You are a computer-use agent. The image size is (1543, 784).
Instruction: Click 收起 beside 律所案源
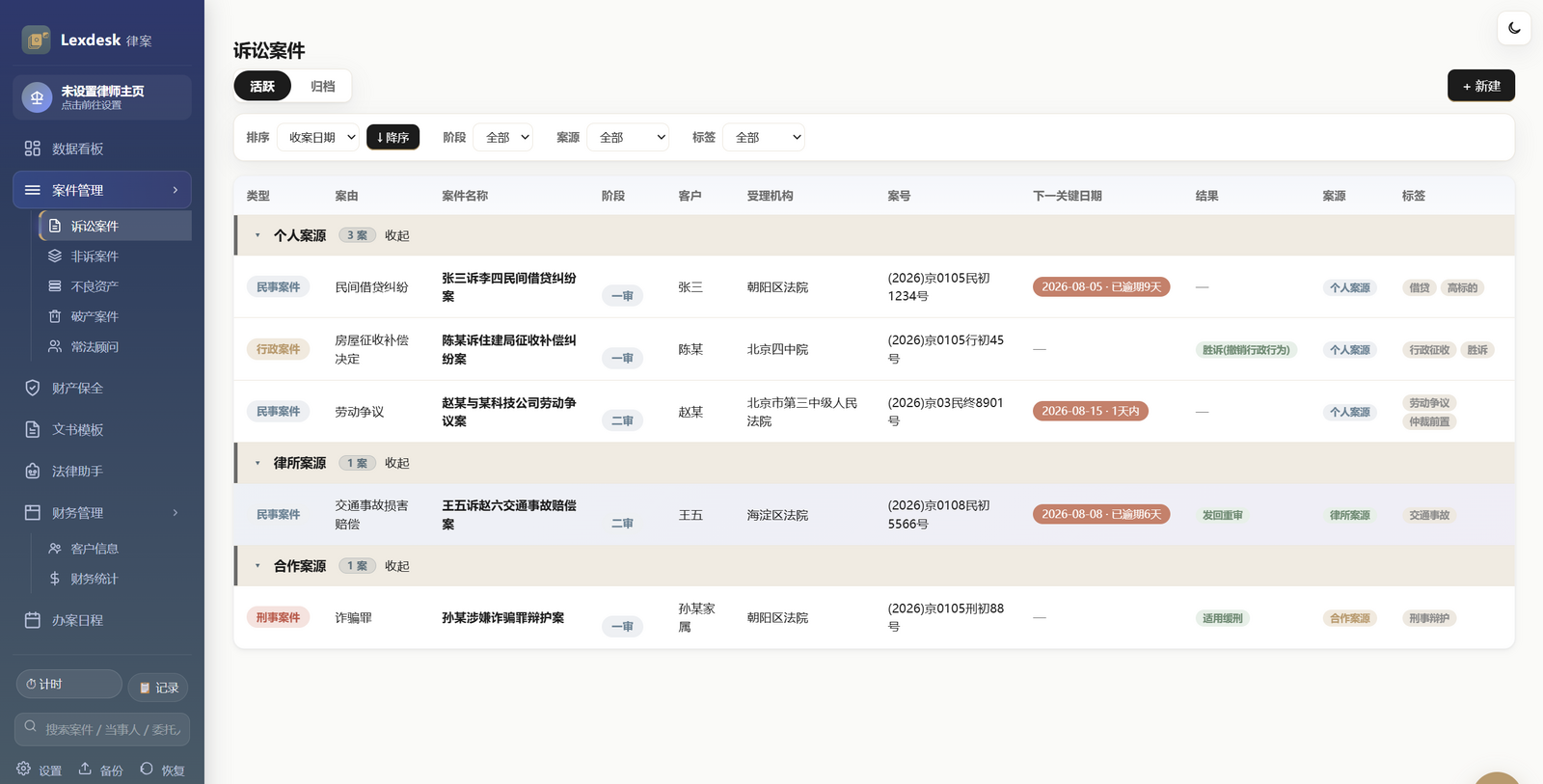point(397,463)
